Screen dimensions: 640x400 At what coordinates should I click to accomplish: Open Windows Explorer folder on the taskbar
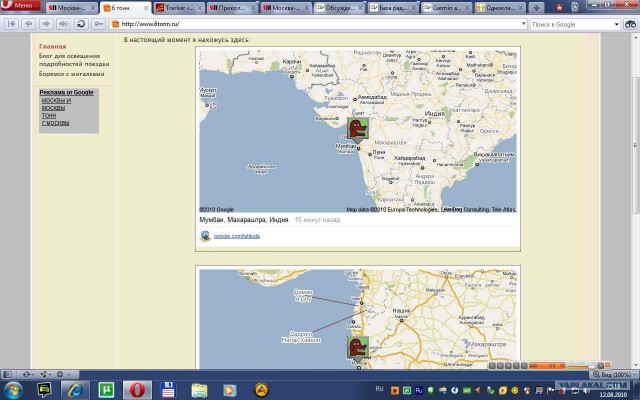click(199, 390)
